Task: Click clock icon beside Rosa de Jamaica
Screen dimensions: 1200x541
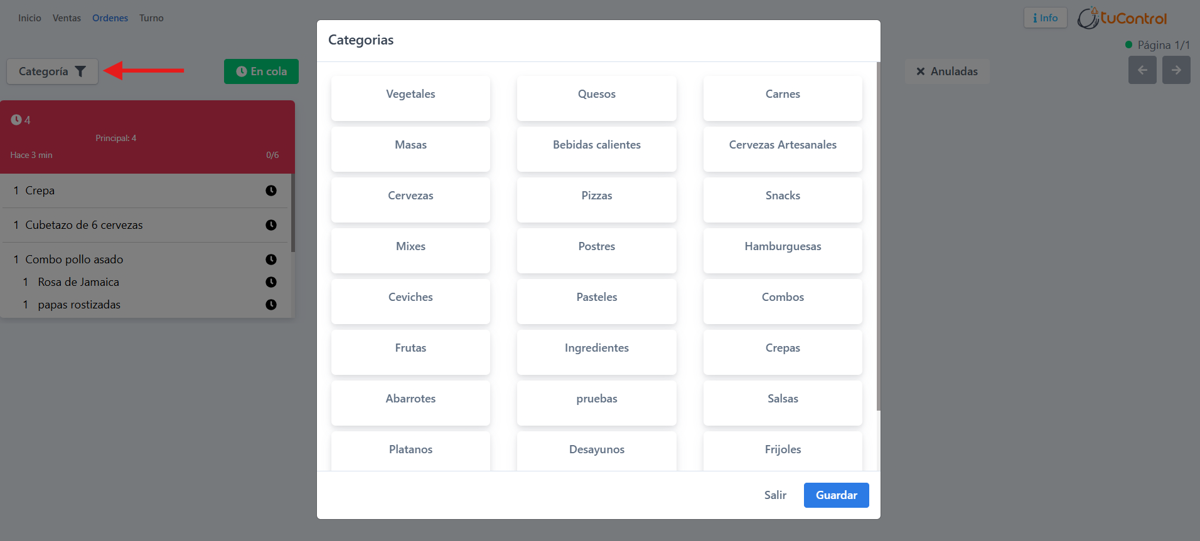Action: pos(271,282)
